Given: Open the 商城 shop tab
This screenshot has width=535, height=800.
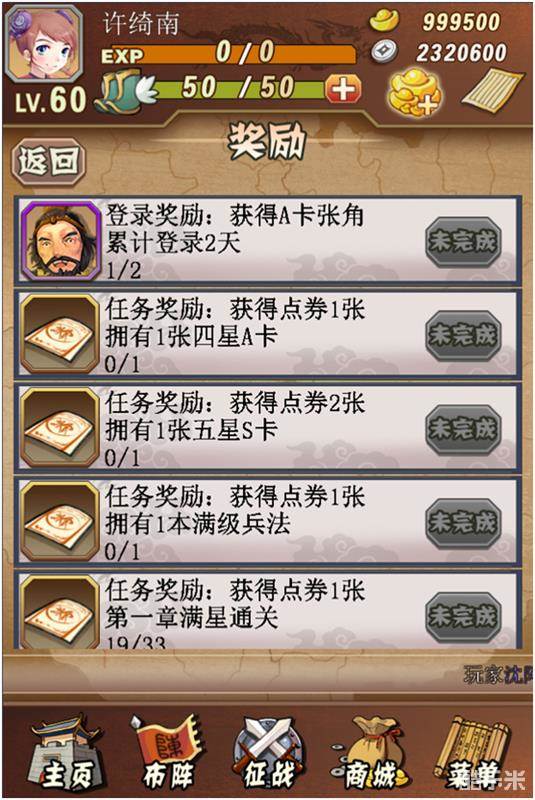Looking at the screenshot, I should click(x=369, y=754).
